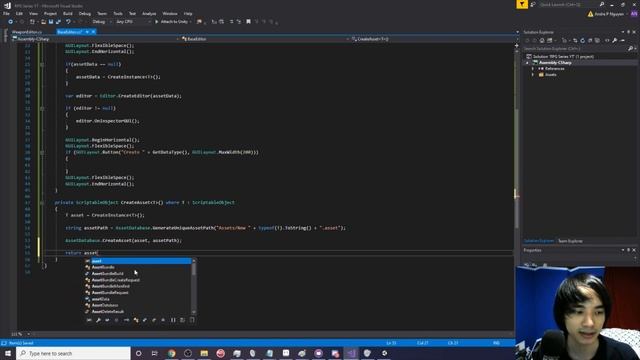Click the Save toolbar icon

click(51, 22)
